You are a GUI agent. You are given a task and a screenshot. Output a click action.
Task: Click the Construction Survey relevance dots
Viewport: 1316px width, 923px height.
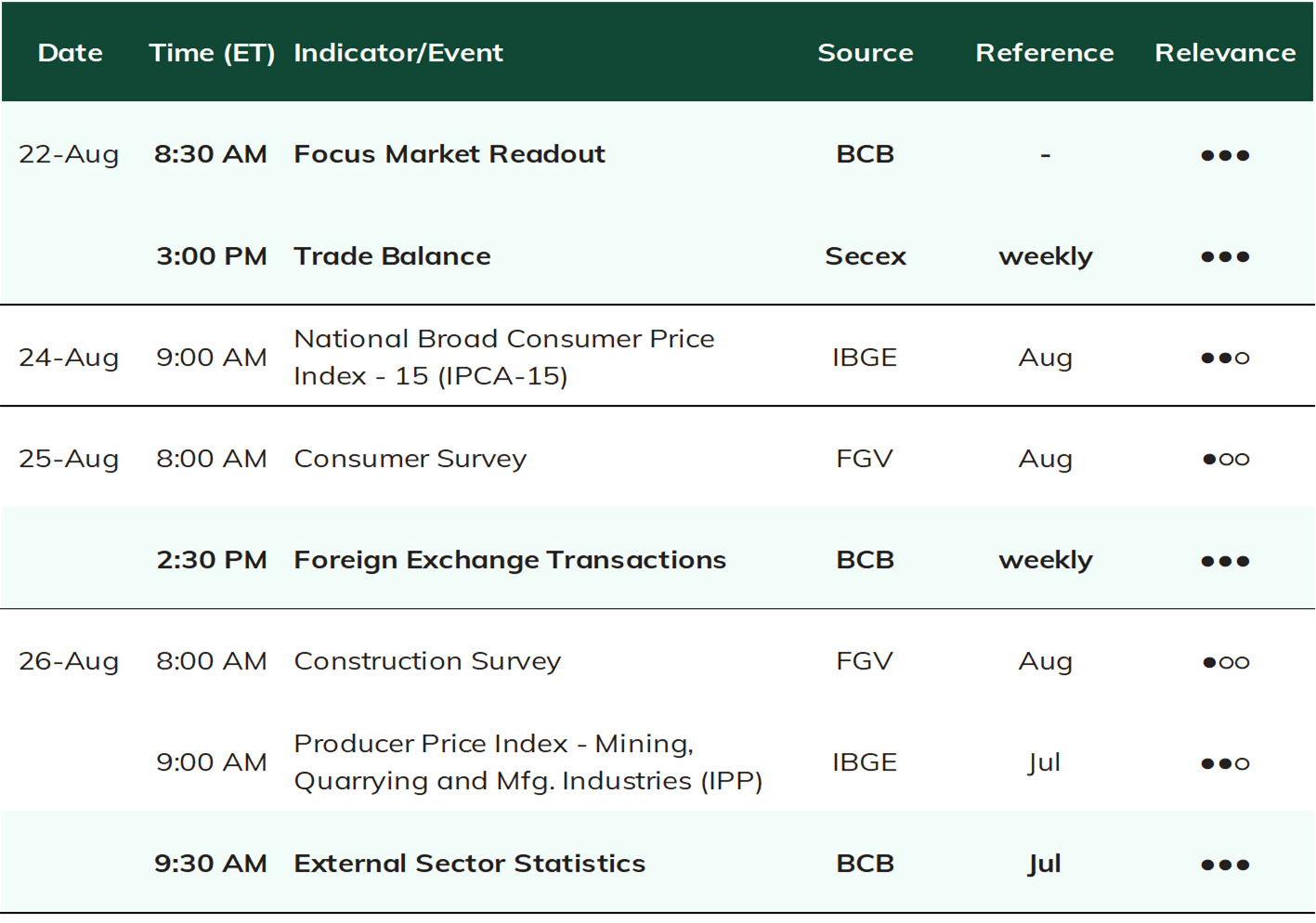[x=1225, y=662]
